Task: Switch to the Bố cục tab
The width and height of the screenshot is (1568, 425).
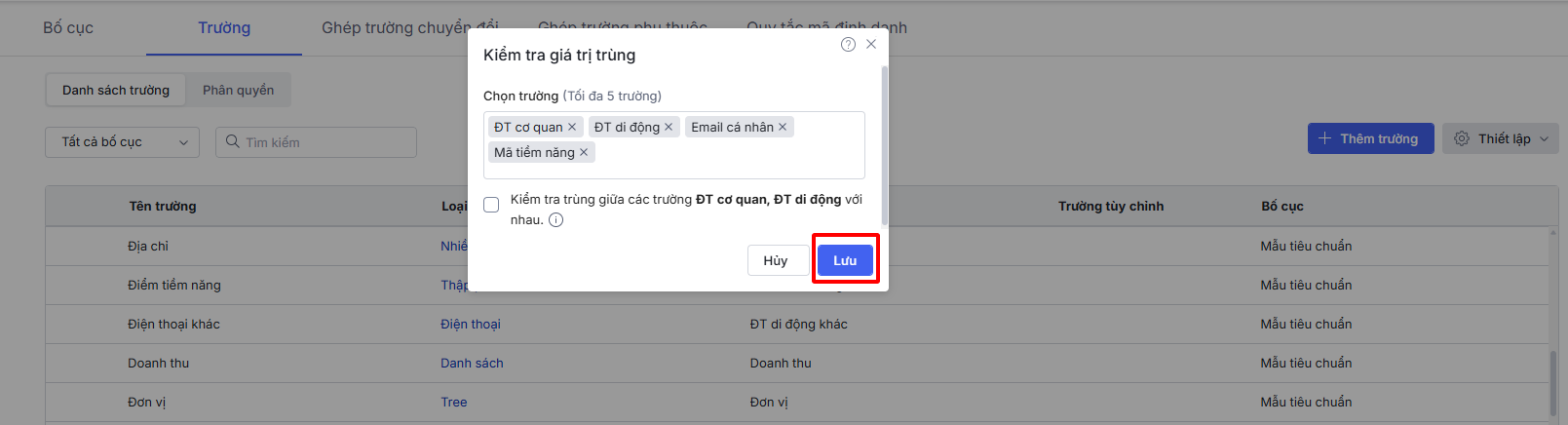Action: point(68,27)
